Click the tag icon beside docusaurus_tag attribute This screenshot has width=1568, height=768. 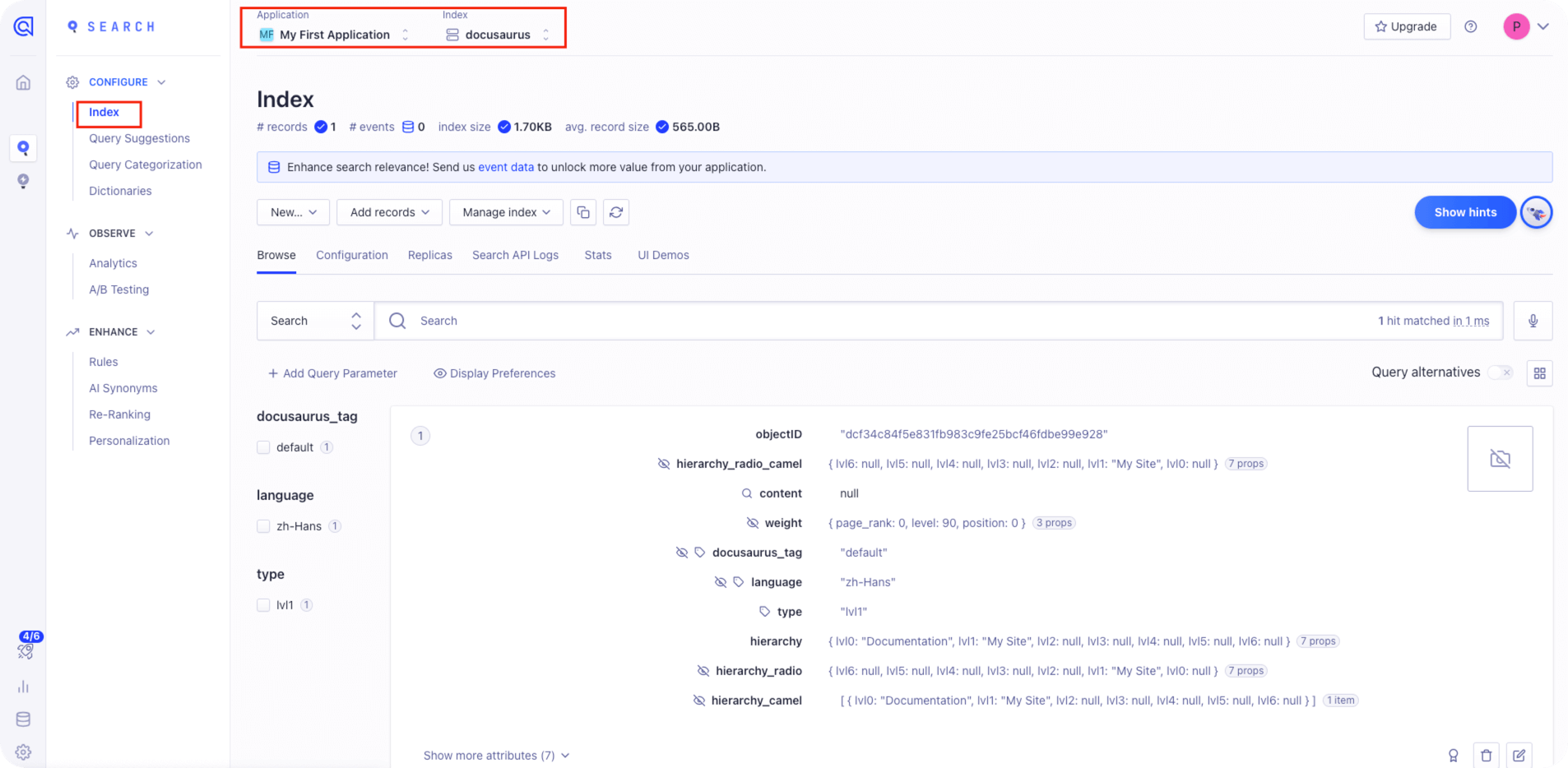click(700, 553)
